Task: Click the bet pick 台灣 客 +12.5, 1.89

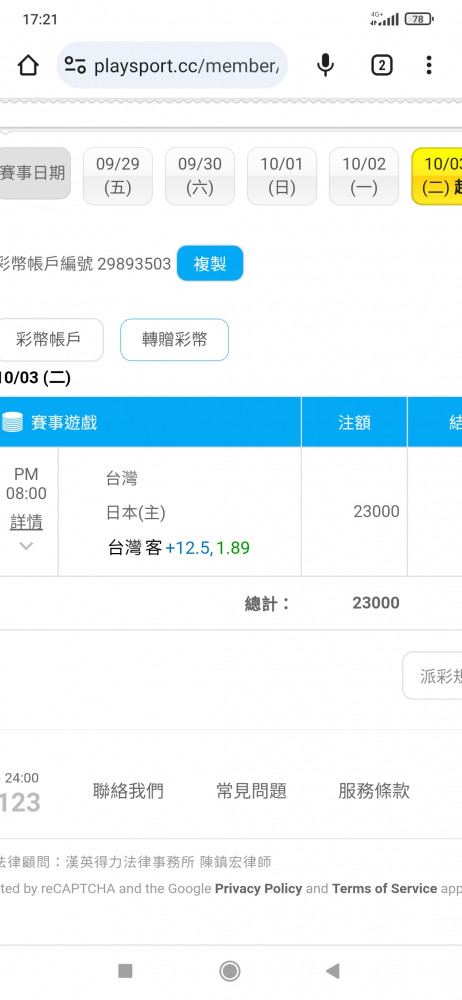Action: (179, 548)
